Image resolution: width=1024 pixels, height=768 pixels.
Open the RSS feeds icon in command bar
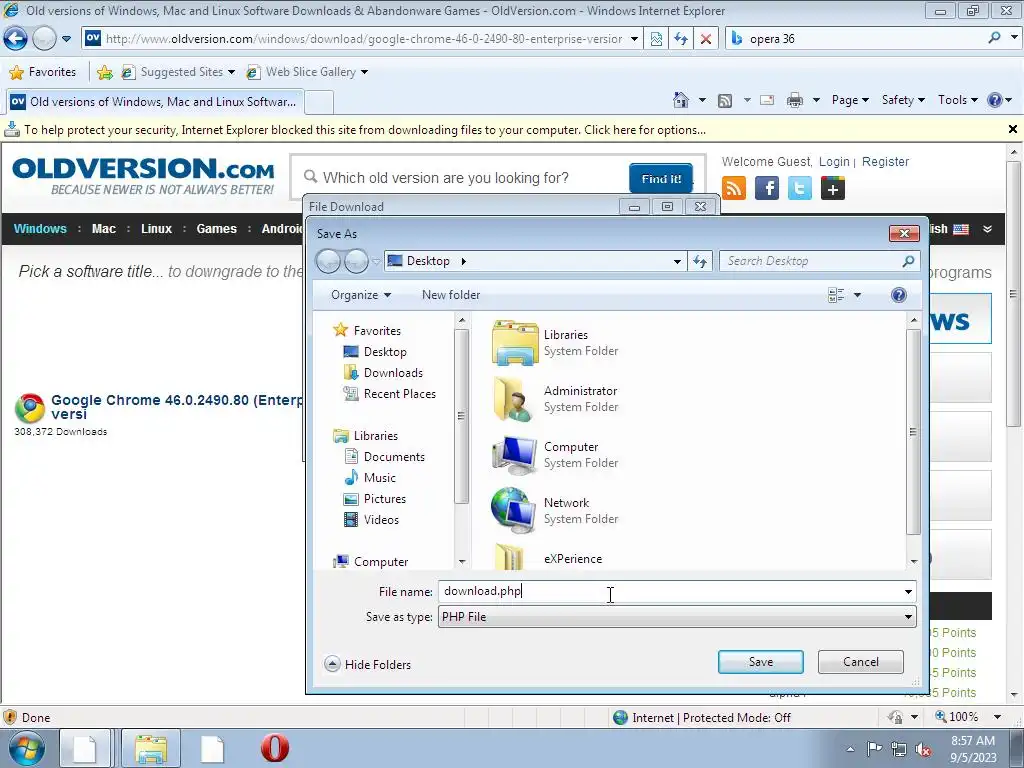tap(725, 100)
